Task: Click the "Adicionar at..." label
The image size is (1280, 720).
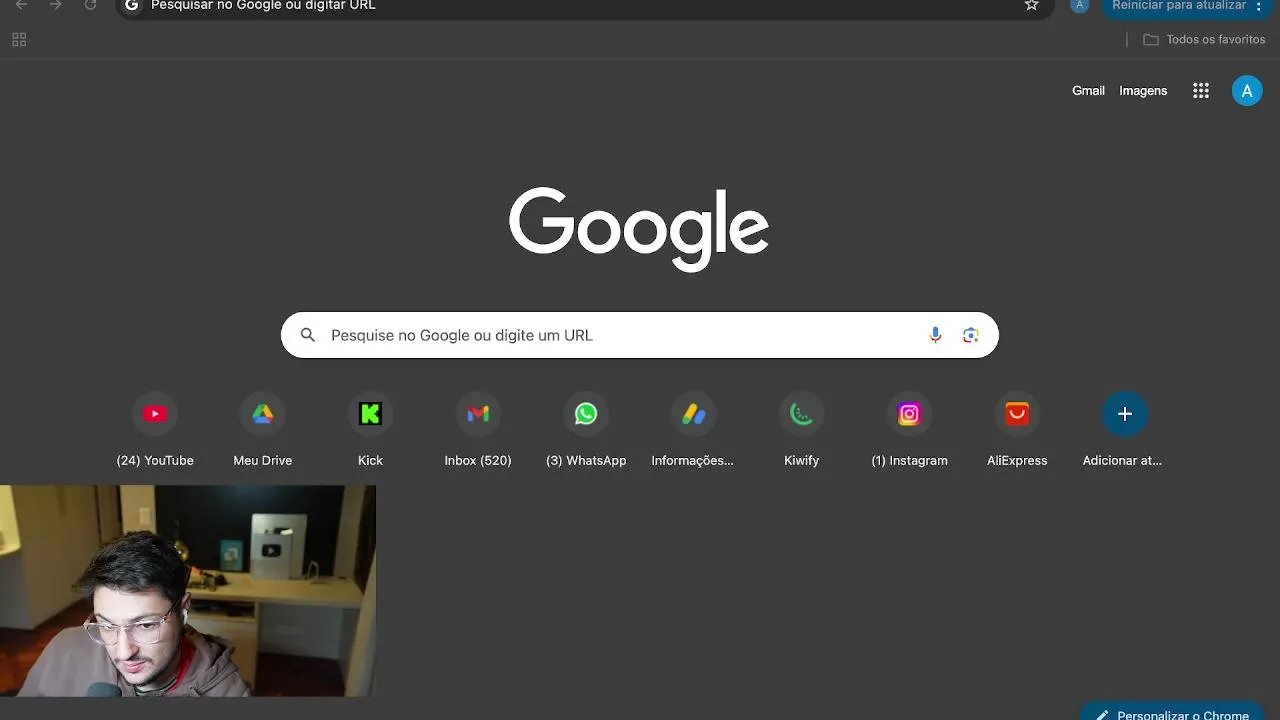Action: pyautogui.click(x=1122, y=461)
